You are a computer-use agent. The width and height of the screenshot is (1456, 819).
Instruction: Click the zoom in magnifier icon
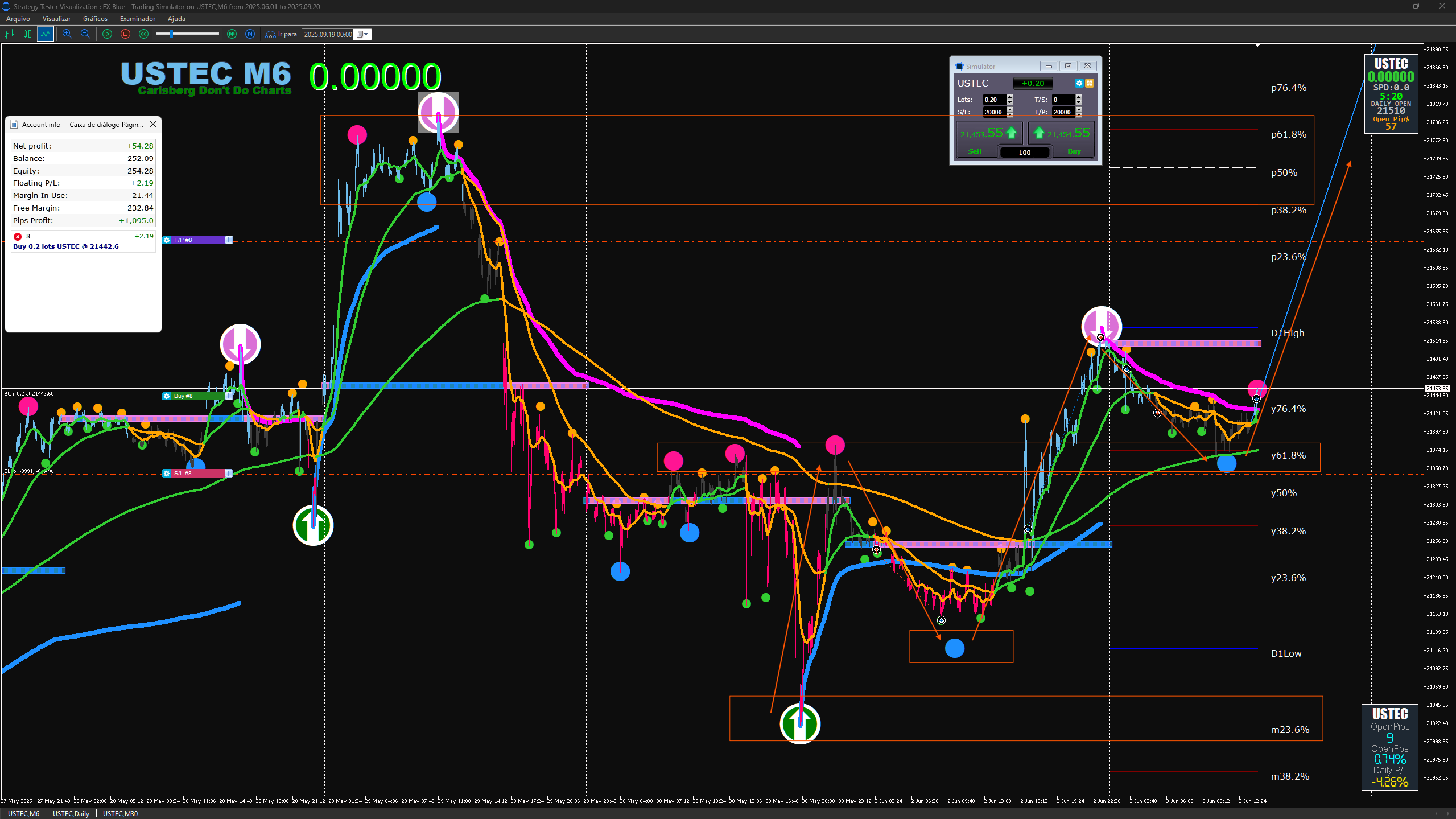pyautogui.click(x=67, y=34)
